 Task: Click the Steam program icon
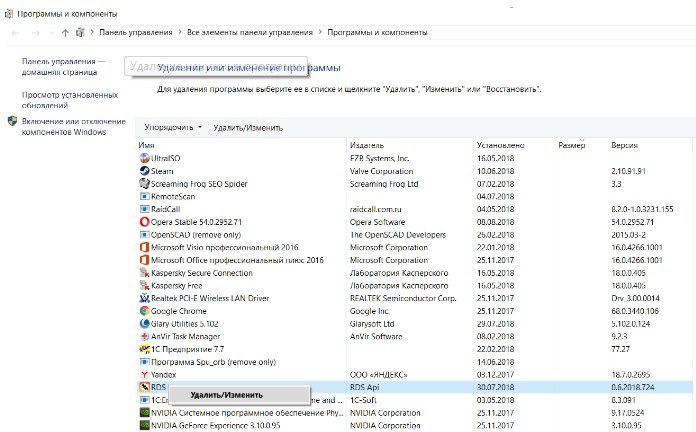tap(144, 171)
